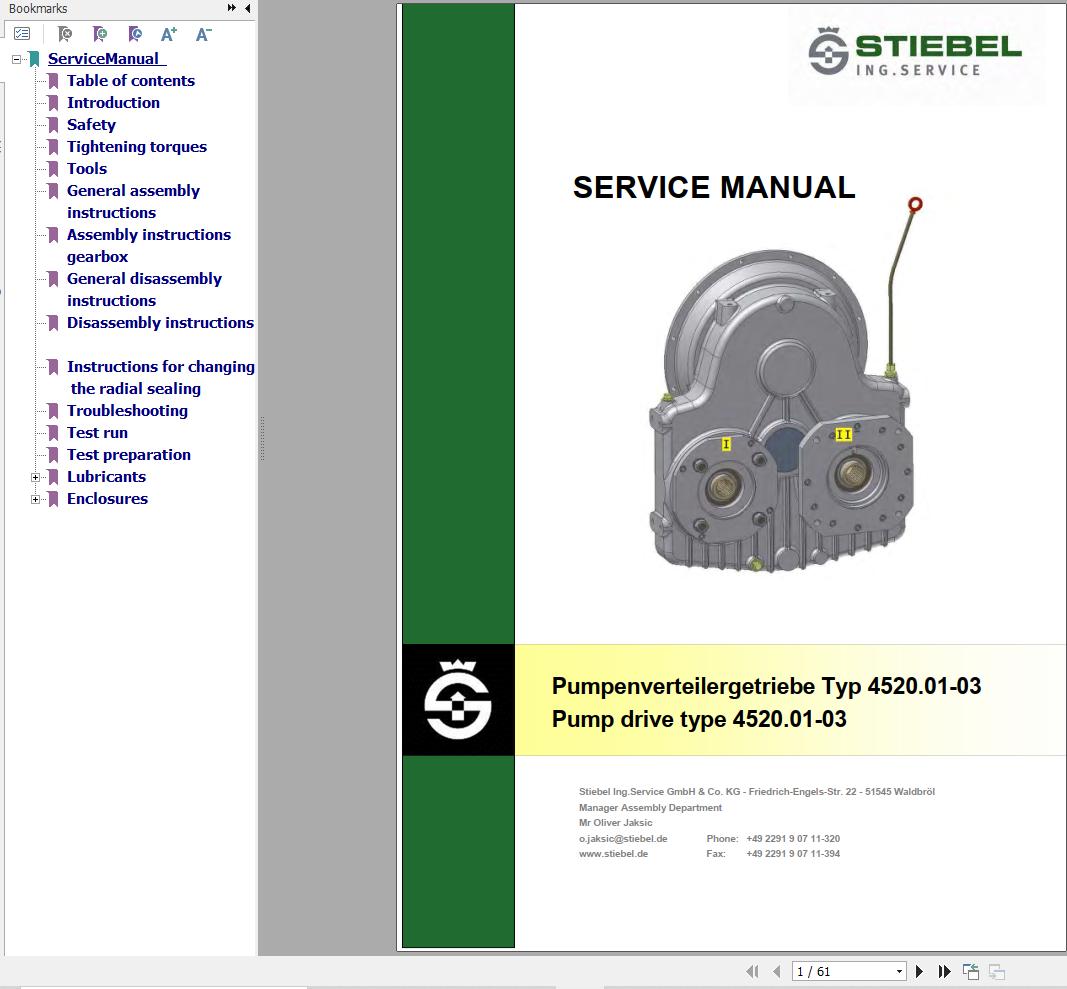Open the Table of contents bookmark

tap(131, 81)
